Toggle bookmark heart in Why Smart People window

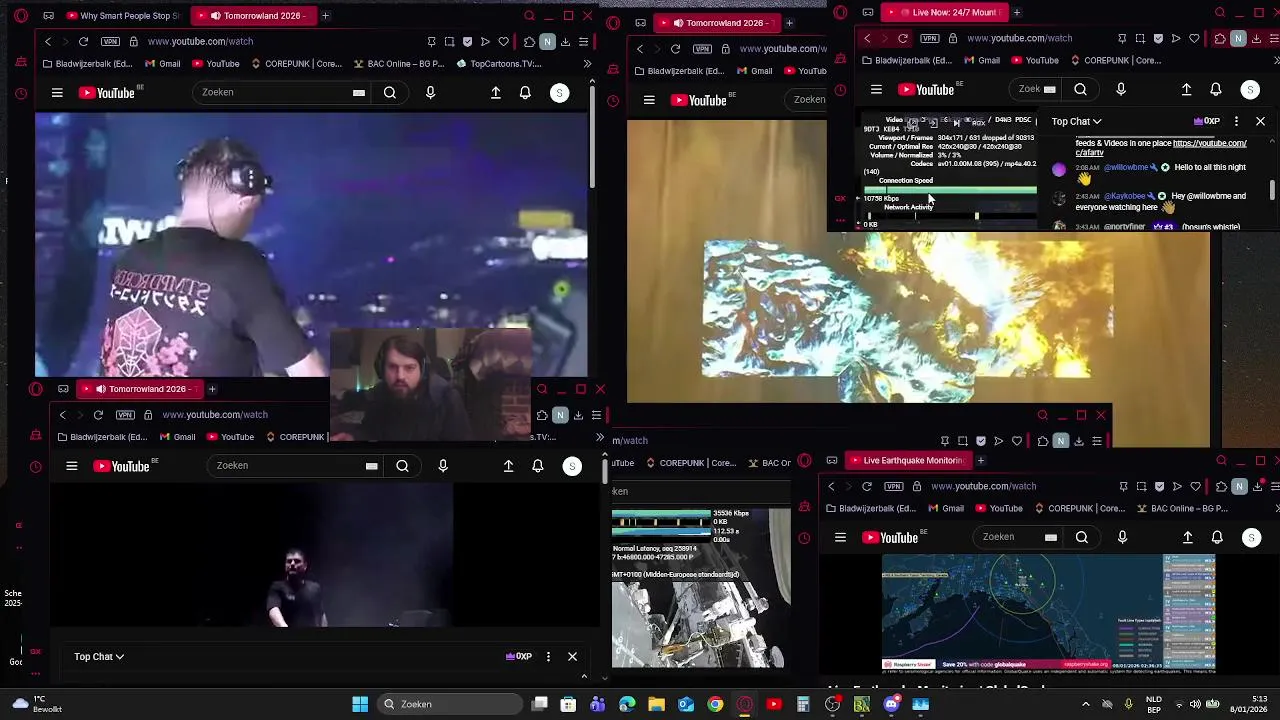tap(503, 41)
